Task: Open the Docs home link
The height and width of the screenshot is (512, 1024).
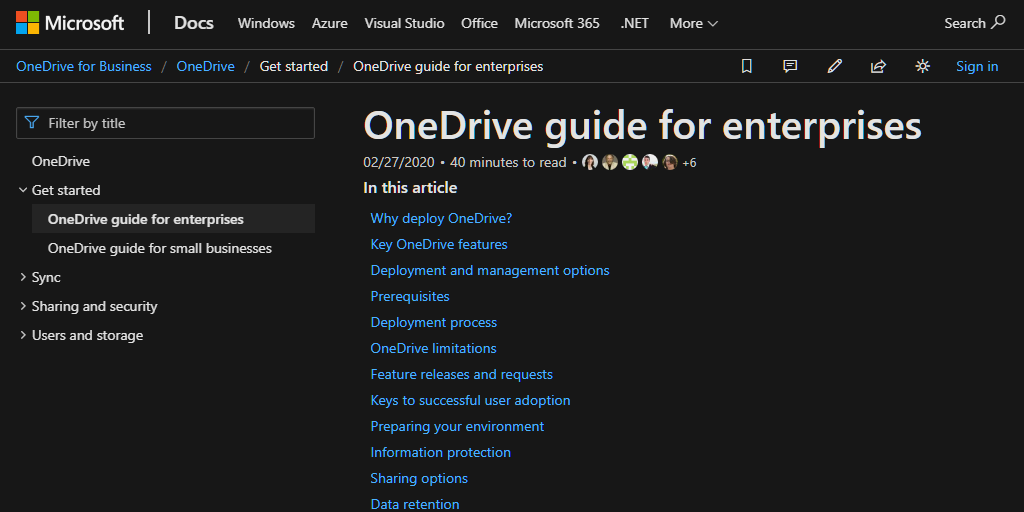Action: [194, 23]
